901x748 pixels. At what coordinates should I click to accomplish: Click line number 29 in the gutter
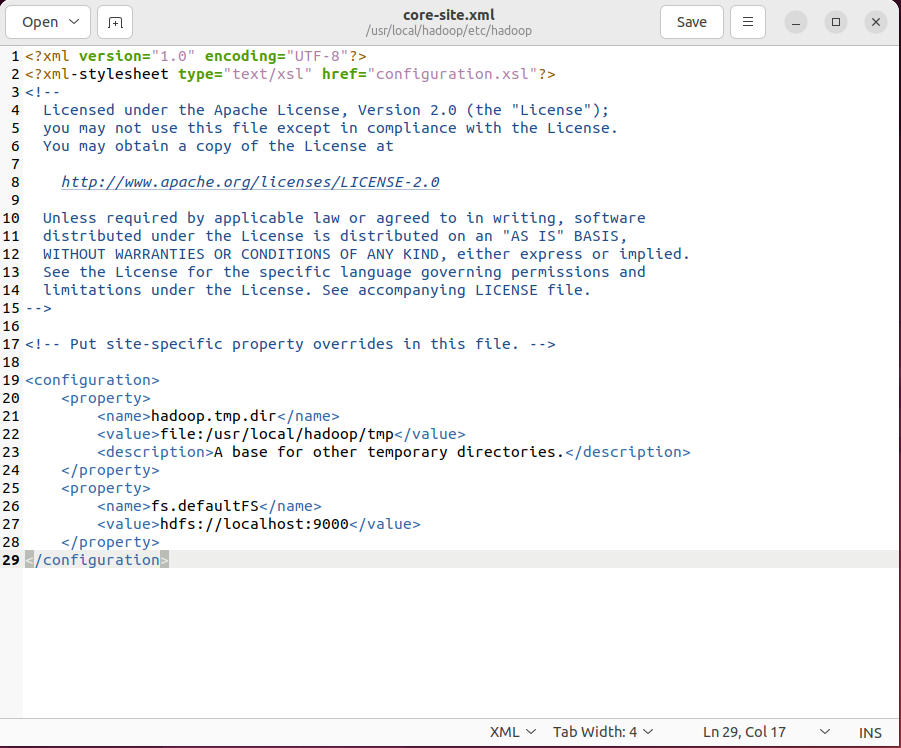click(11, 560)
